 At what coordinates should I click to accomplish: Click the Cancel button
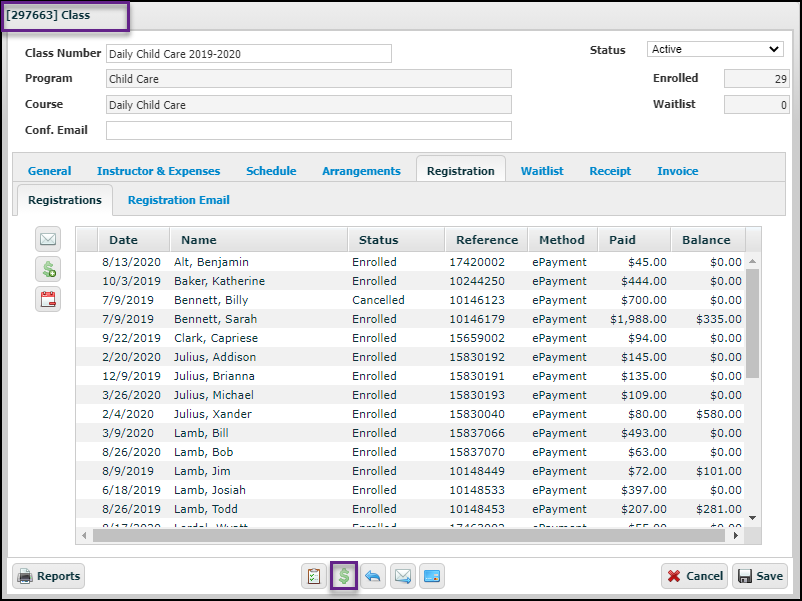tap(695, 576)
